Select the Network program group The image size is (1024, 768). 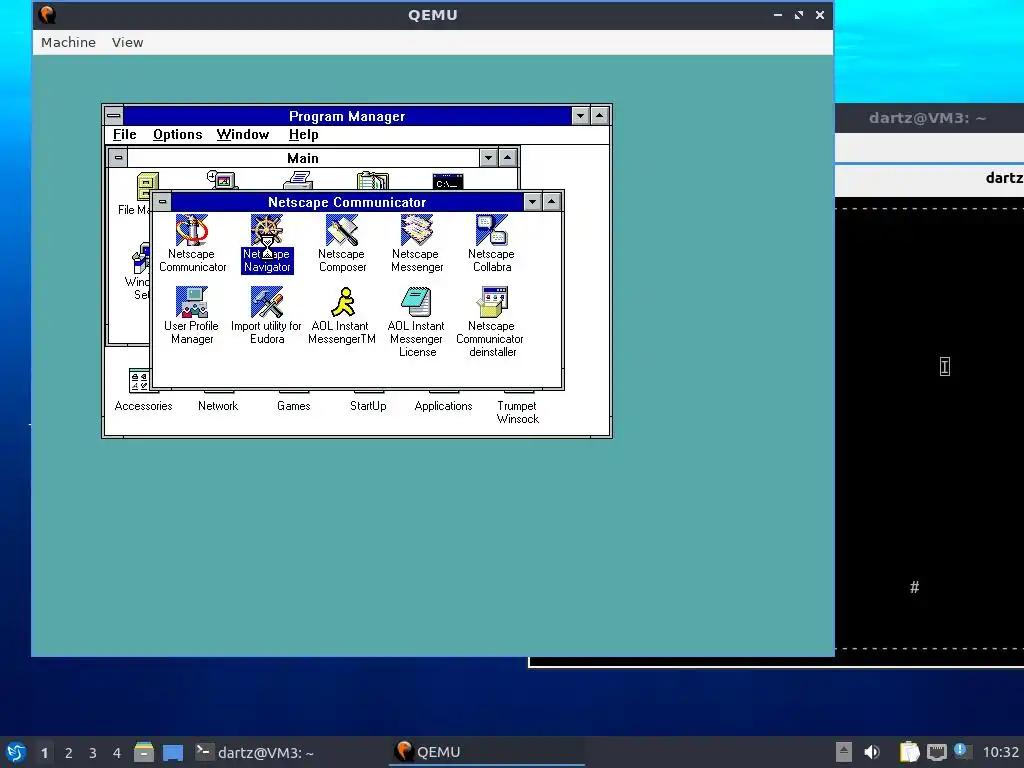218,406
